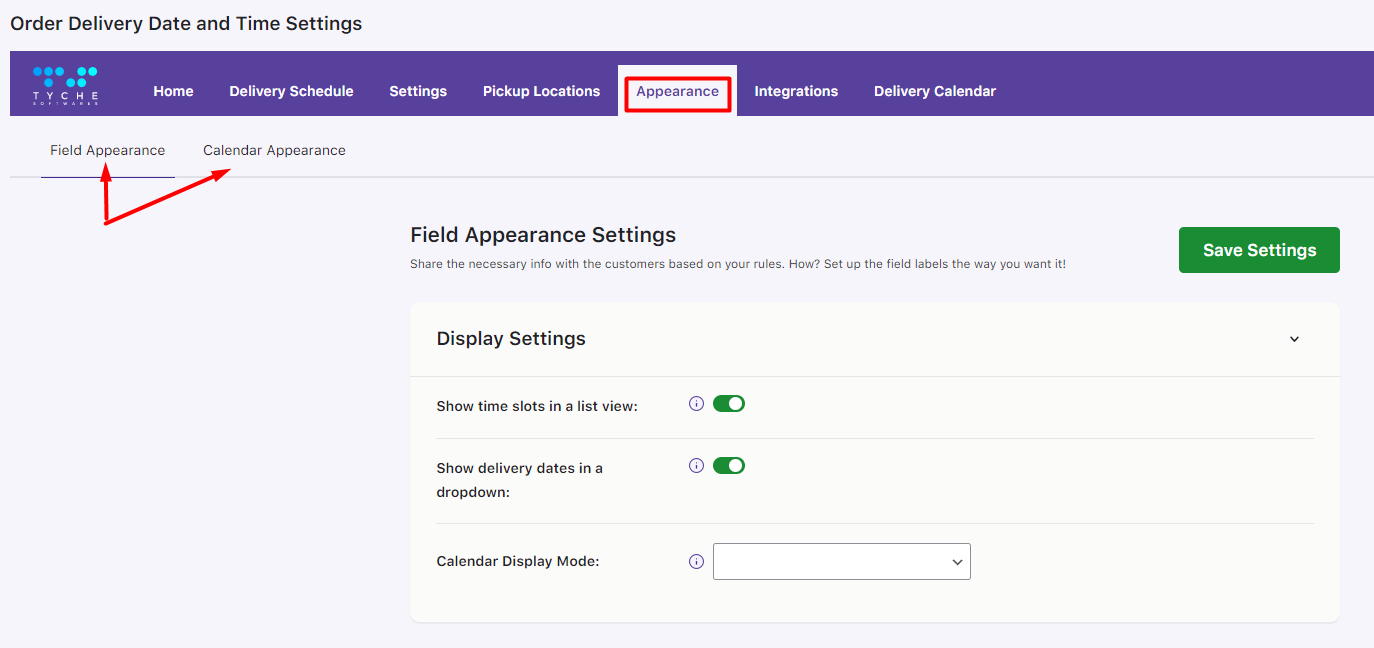Disable 'Show time slots in a list view'

coord(728,403)
